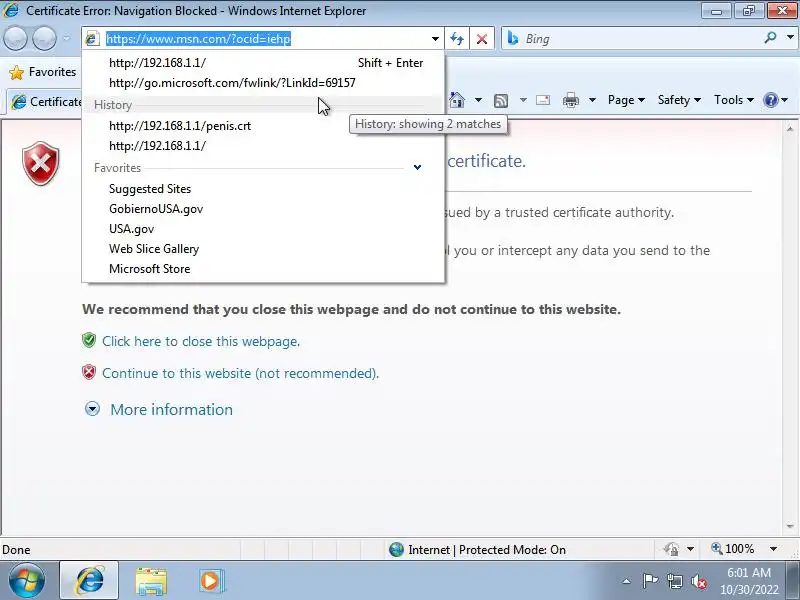
Task: Click the Internet zone globe icon
Action: [x=396, y=549]
